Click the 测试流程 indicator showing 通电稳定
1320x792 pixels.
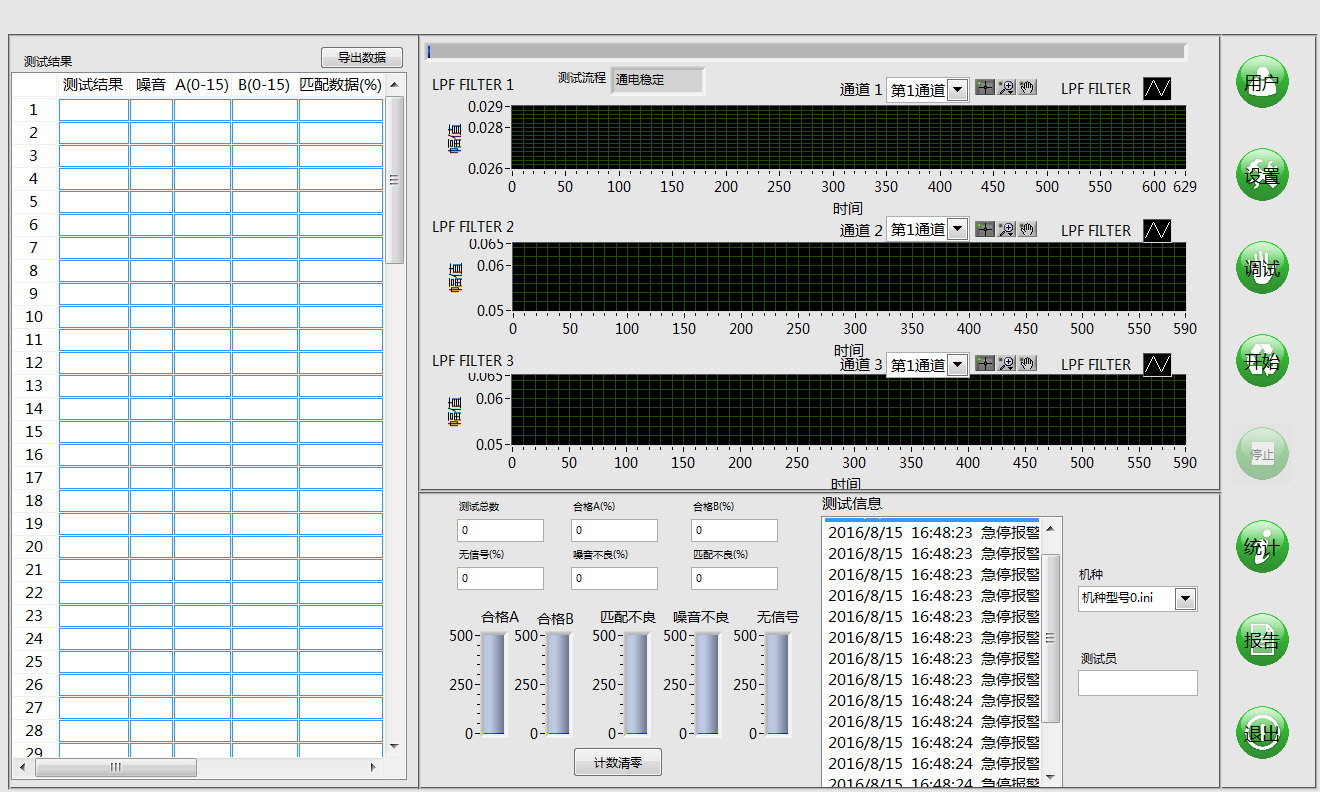point(658,80)
